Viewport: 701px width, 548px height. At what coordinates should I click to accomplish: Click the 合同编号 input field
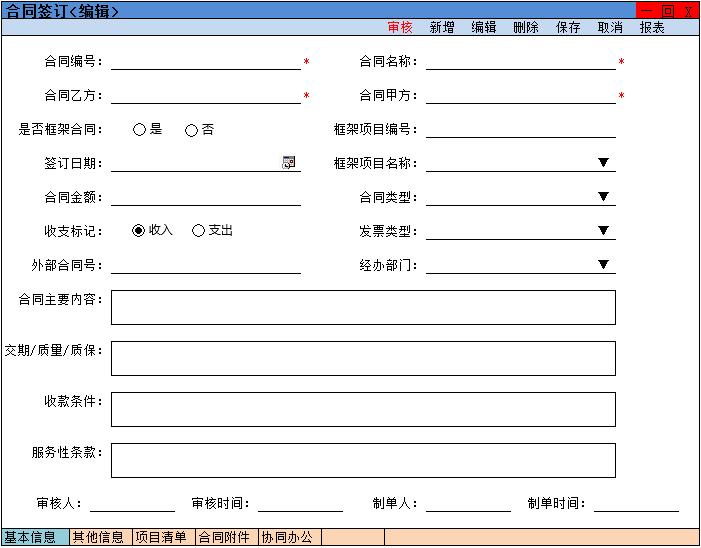pyautogui.click(x=205, y=61)
